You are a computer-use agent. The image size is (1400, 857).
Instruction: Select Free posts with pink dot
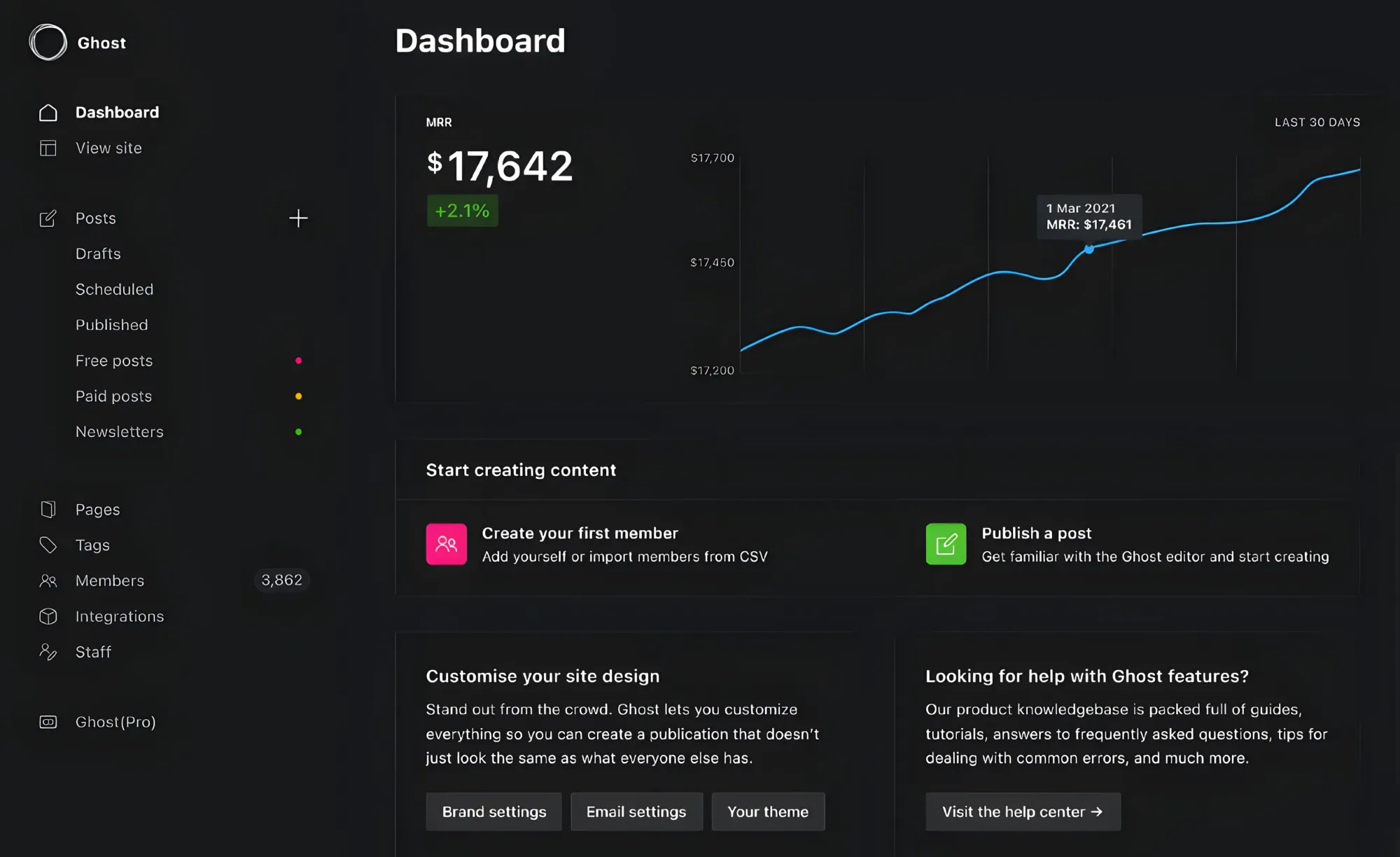pos(114,361)
